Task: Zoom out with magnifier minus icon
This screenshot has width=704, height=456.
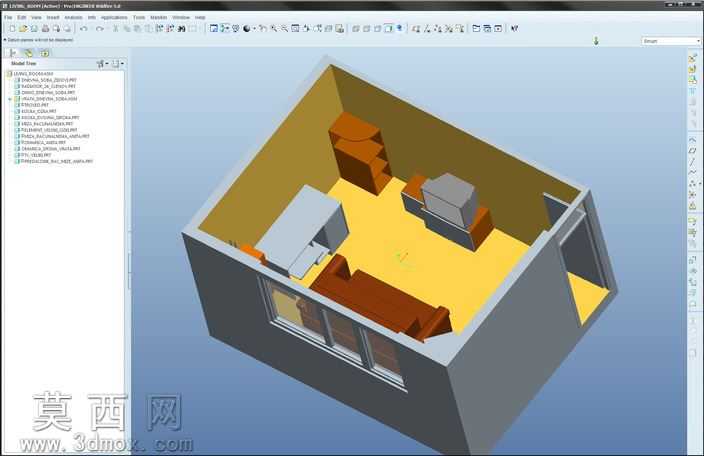Action: (x=284, y=28)
